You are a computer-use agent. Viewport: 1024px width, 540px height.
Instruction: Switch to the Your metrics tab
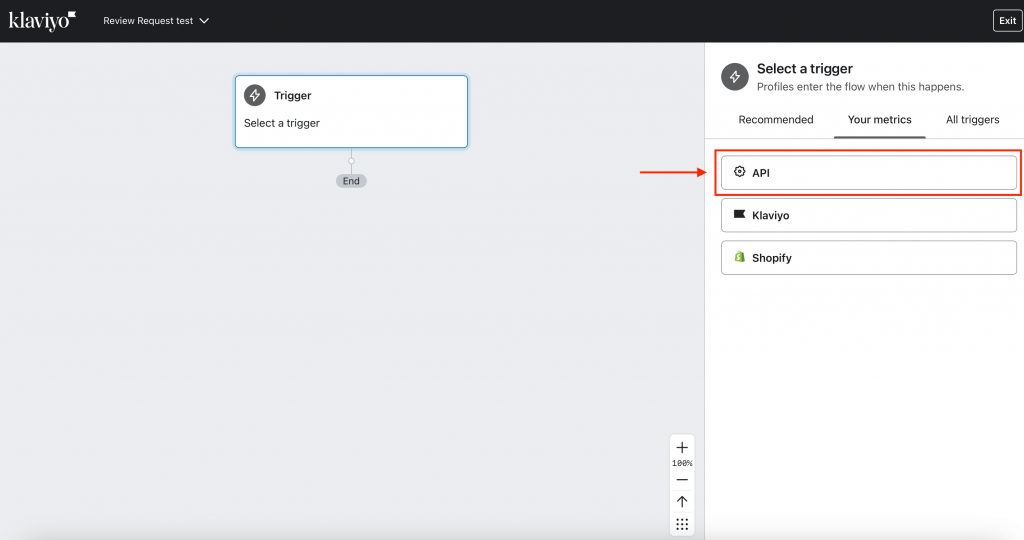pyautogui.click(x=879, y=119)
